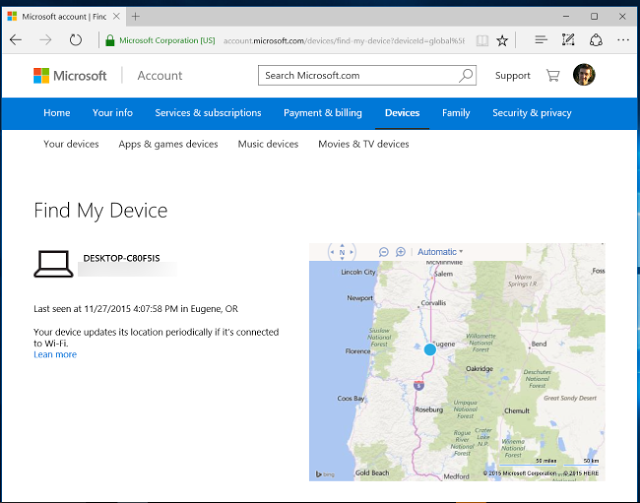Add page to favorites with star icon
The image size is (640, 503).
tap(502, 40)
